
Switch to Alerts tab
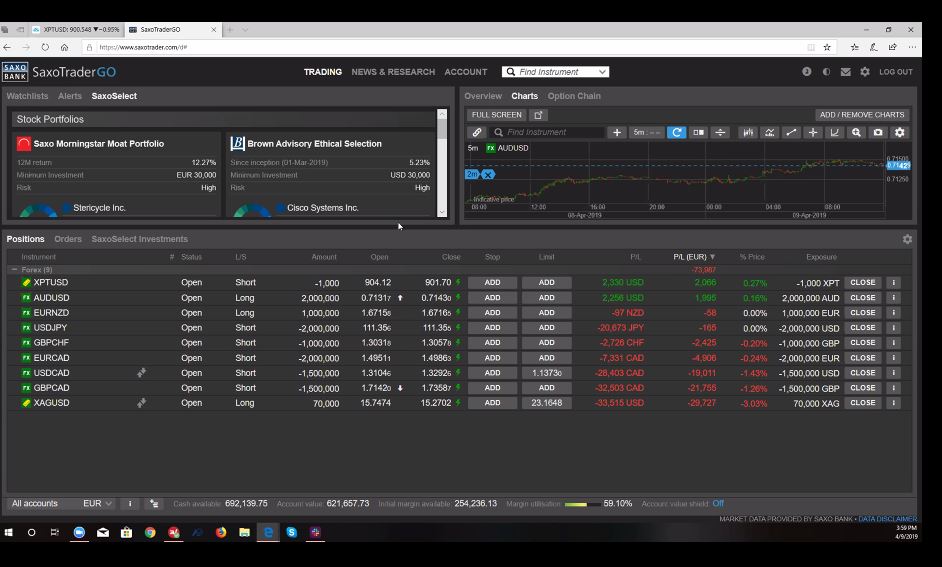[x=70, y=96]
